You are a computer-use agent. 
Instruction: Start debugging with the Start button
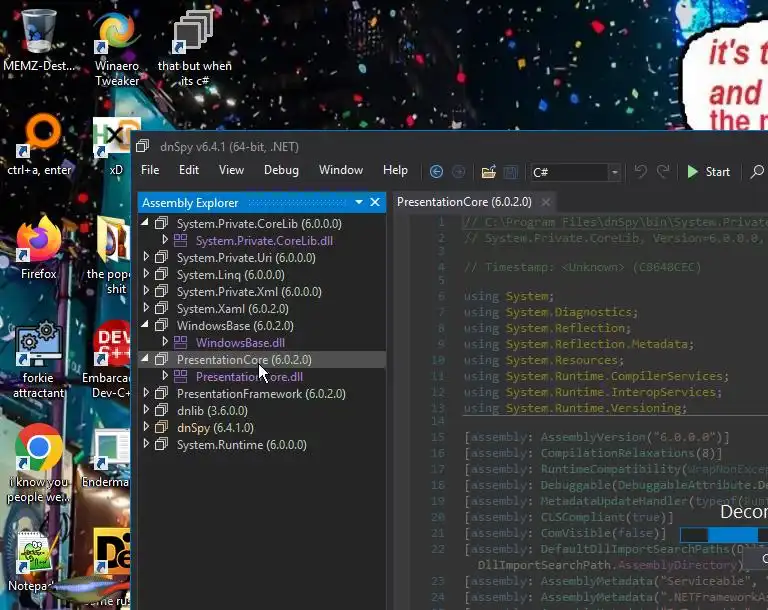click(708, 171)
